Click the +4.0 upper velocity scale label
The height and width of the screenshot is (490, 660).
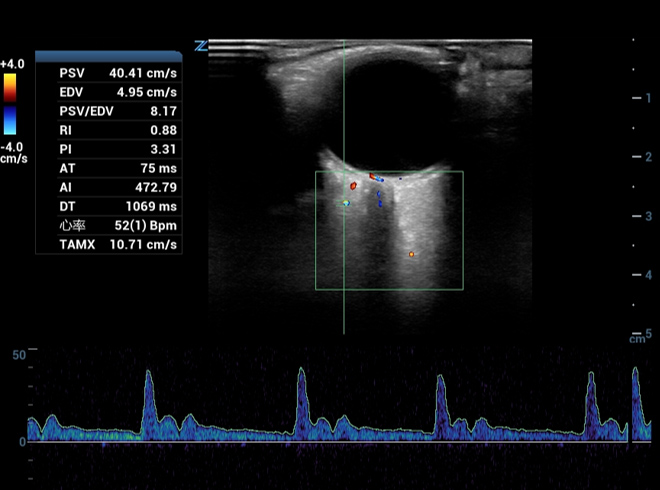click(x=12, y=64)
